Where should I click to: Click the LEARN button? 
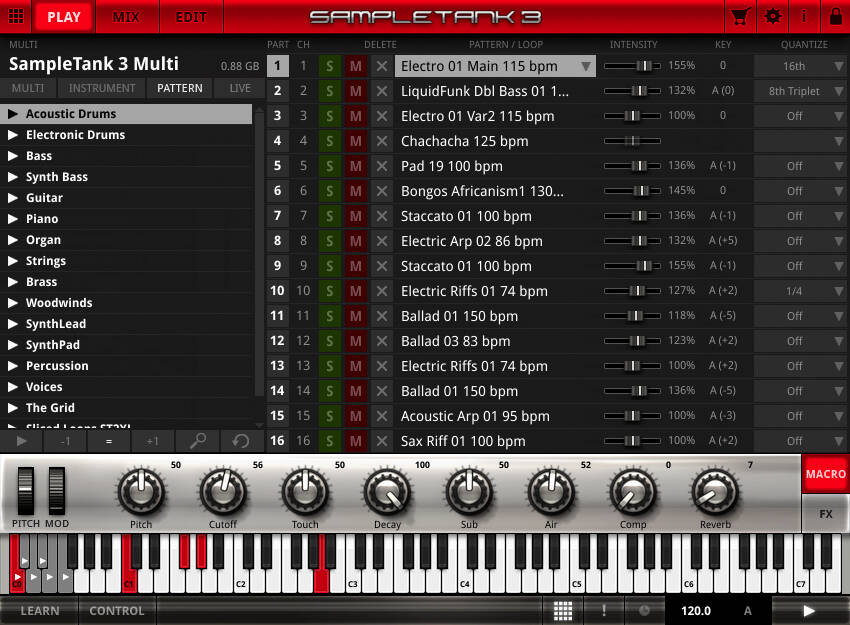[x=40, y=611]
